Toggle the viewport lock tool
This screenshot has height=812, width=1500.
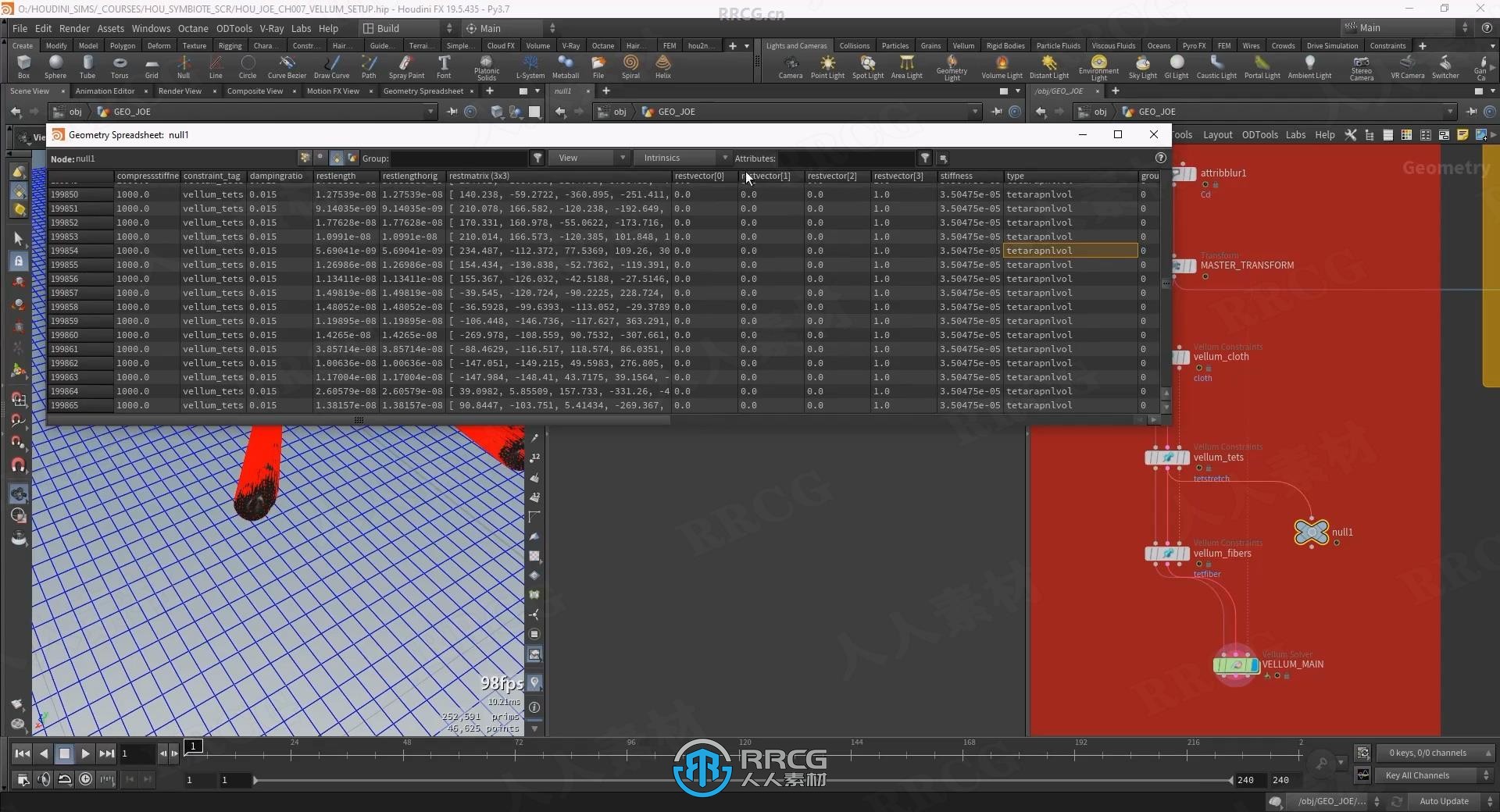pyautogui.click(x=20, y=260)
